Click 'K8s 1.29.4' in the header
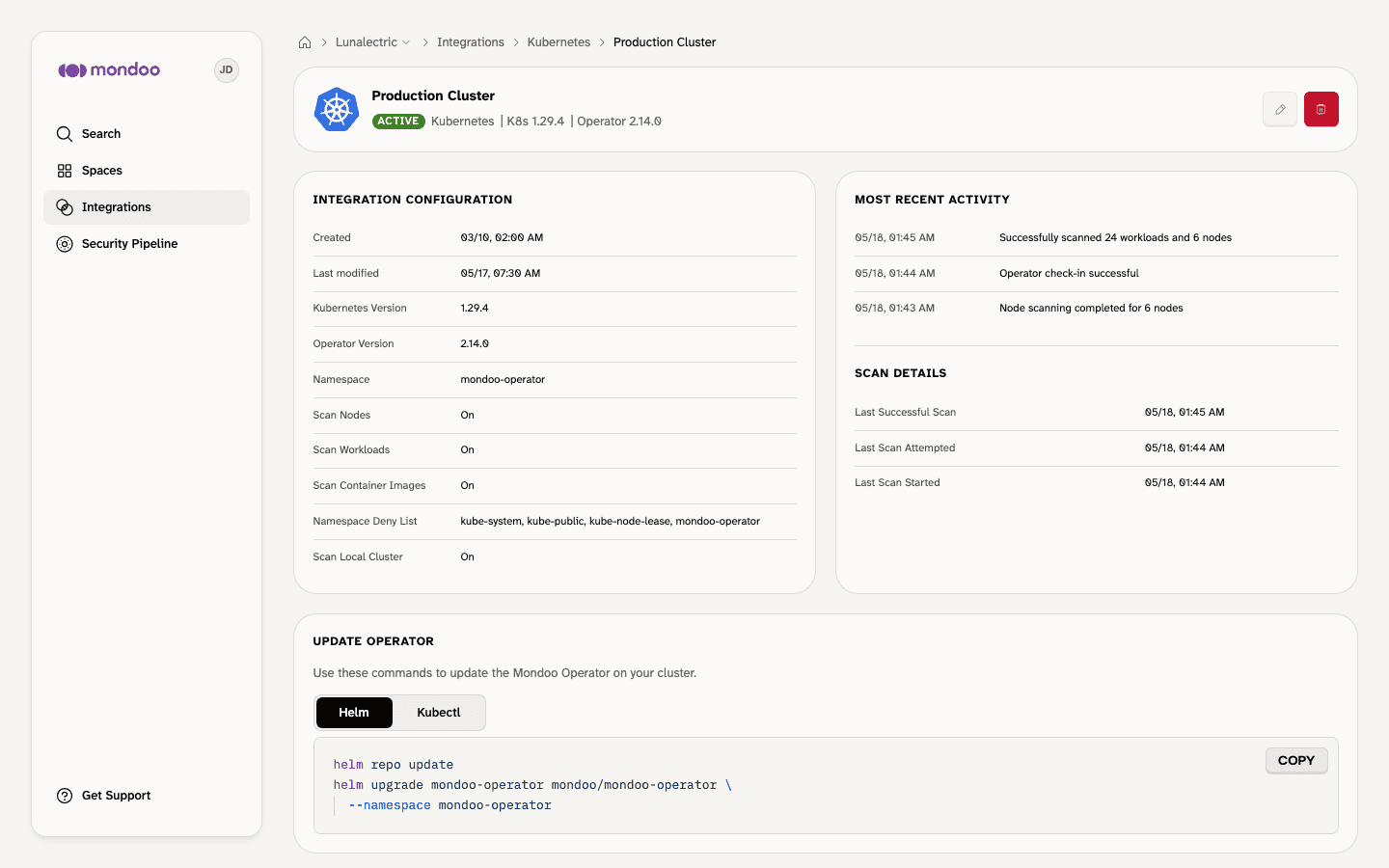Screen dimensions: 1389x868 [x=535, y=122]
